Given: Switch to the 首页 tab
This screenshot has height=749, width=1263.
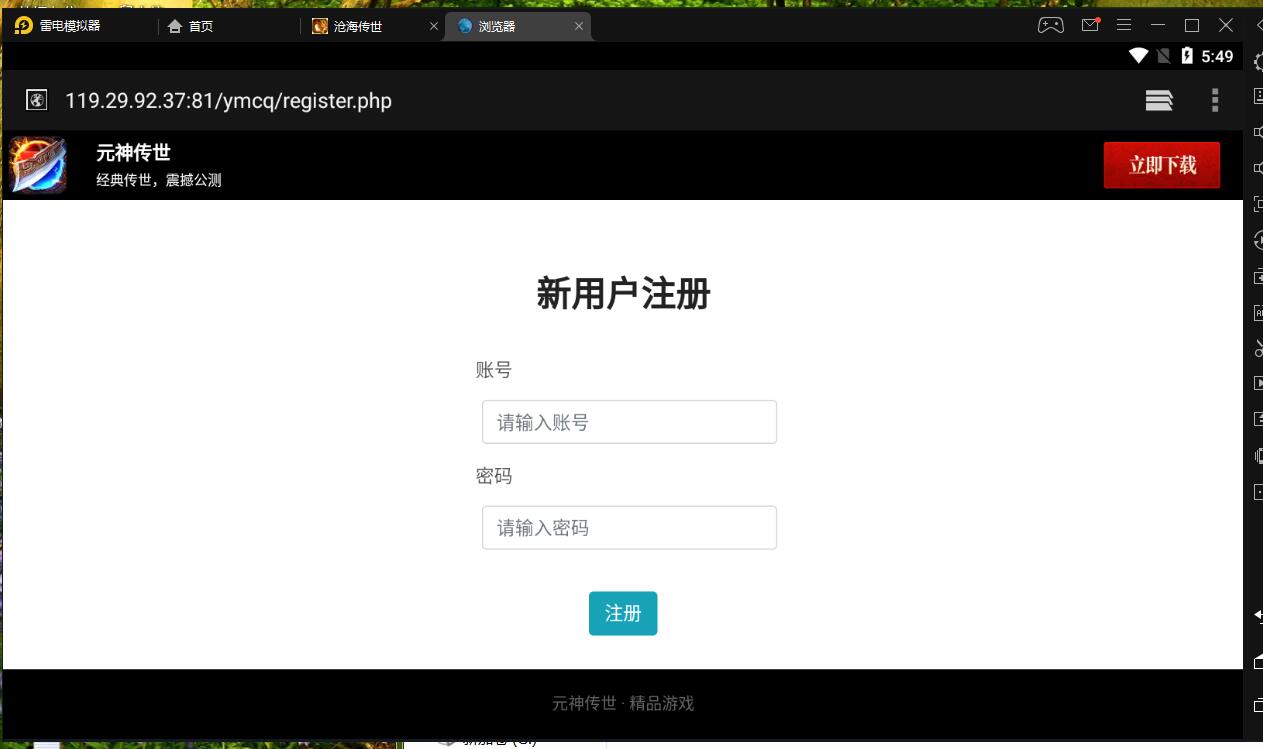Looking at the screenshot, I should (200, 26).
